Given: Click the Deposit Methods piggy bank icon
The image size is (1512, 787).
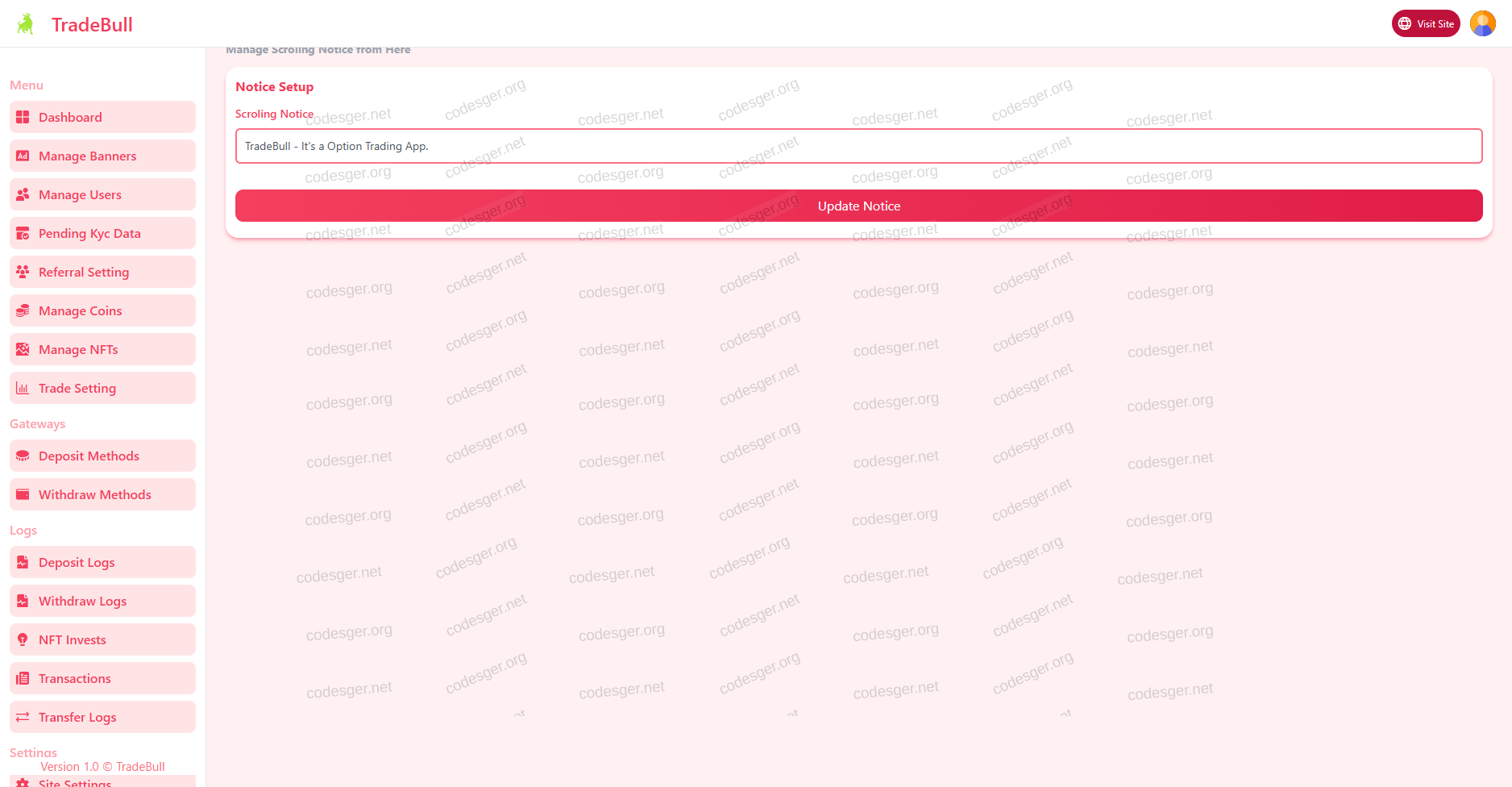Looking at the screenshot, I should [23, 456].
